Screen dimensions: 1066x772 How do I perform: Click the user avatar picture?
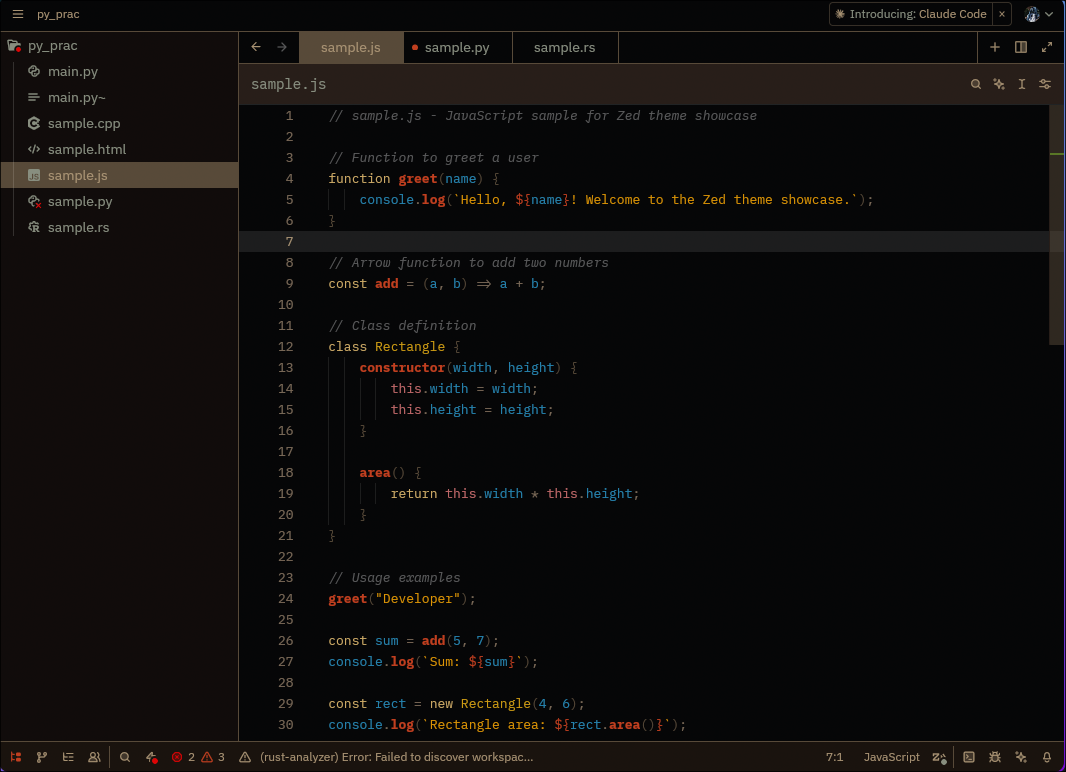point(1032,14)
